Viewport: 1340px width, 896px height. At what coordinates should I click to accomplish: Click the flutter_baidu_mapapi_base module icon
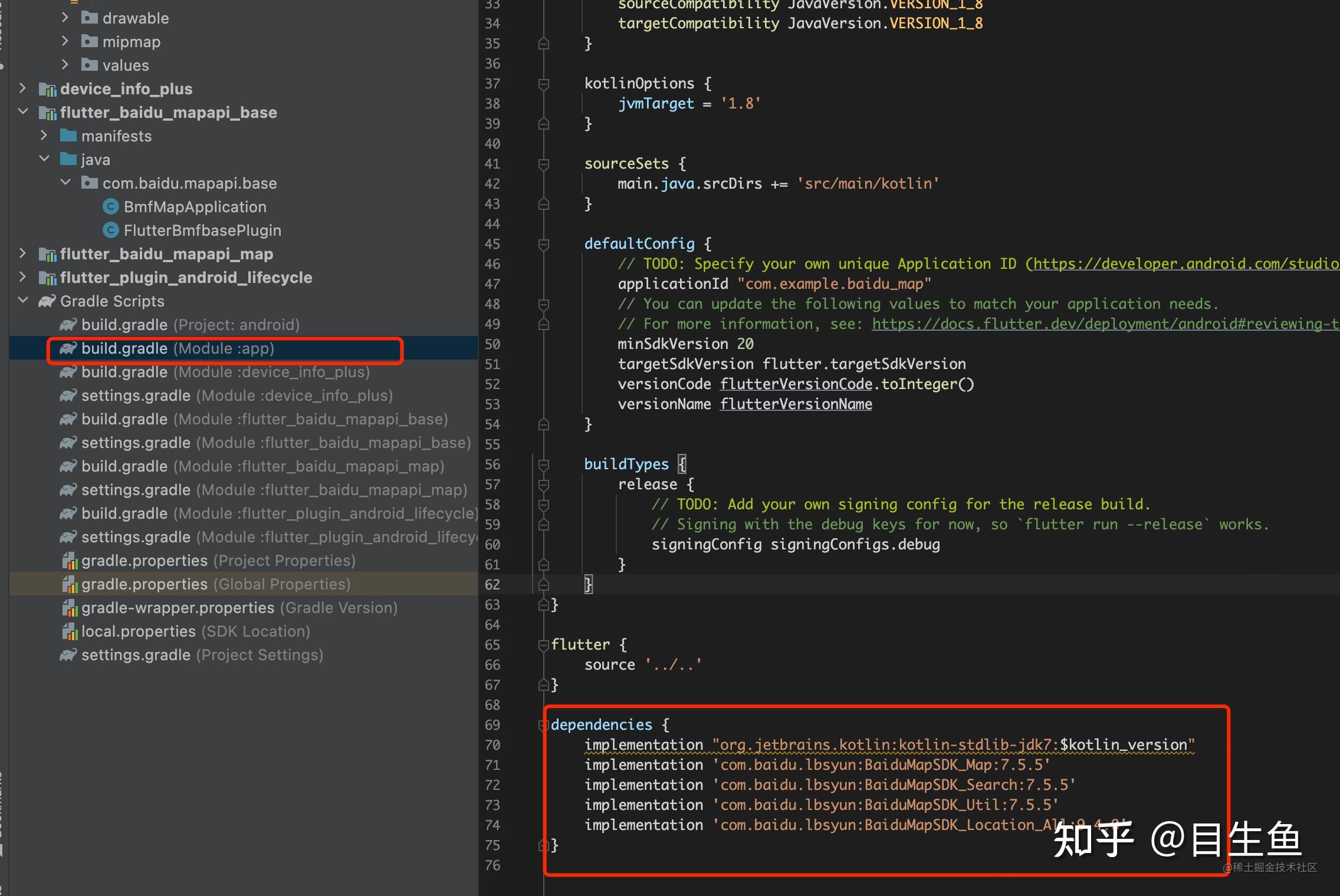pyautogui.click(x=47, y=113)
